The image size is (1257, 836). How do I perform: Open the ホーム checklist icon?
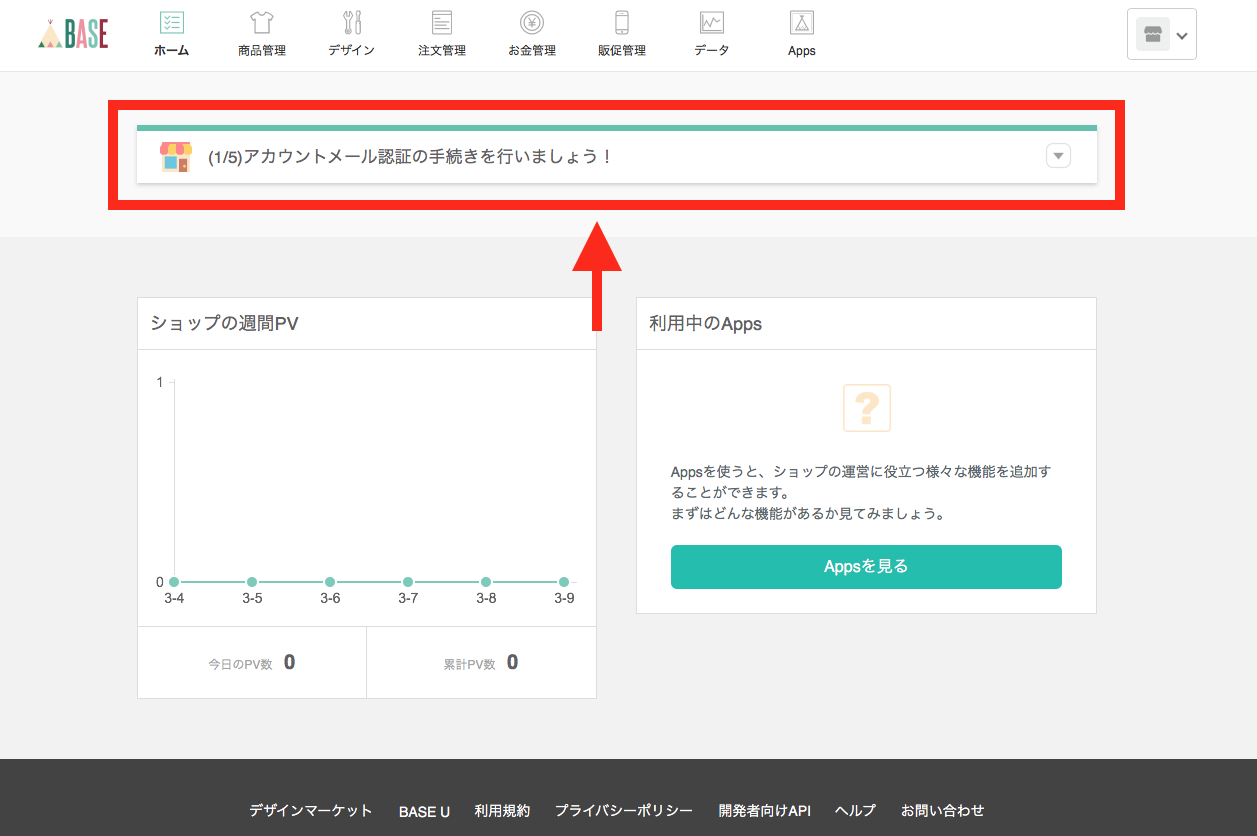[x=172, y=23]
